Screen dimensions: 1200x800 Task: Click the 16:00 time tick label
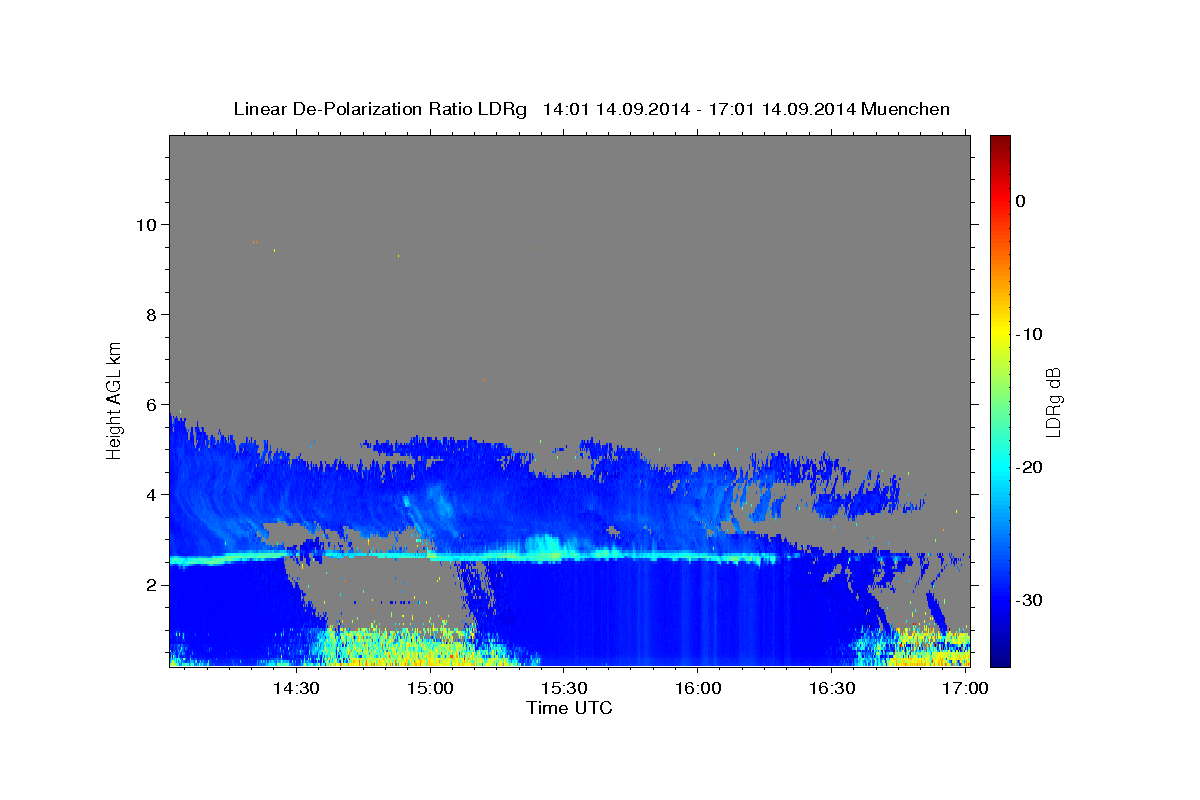click(x=698, y=689)
